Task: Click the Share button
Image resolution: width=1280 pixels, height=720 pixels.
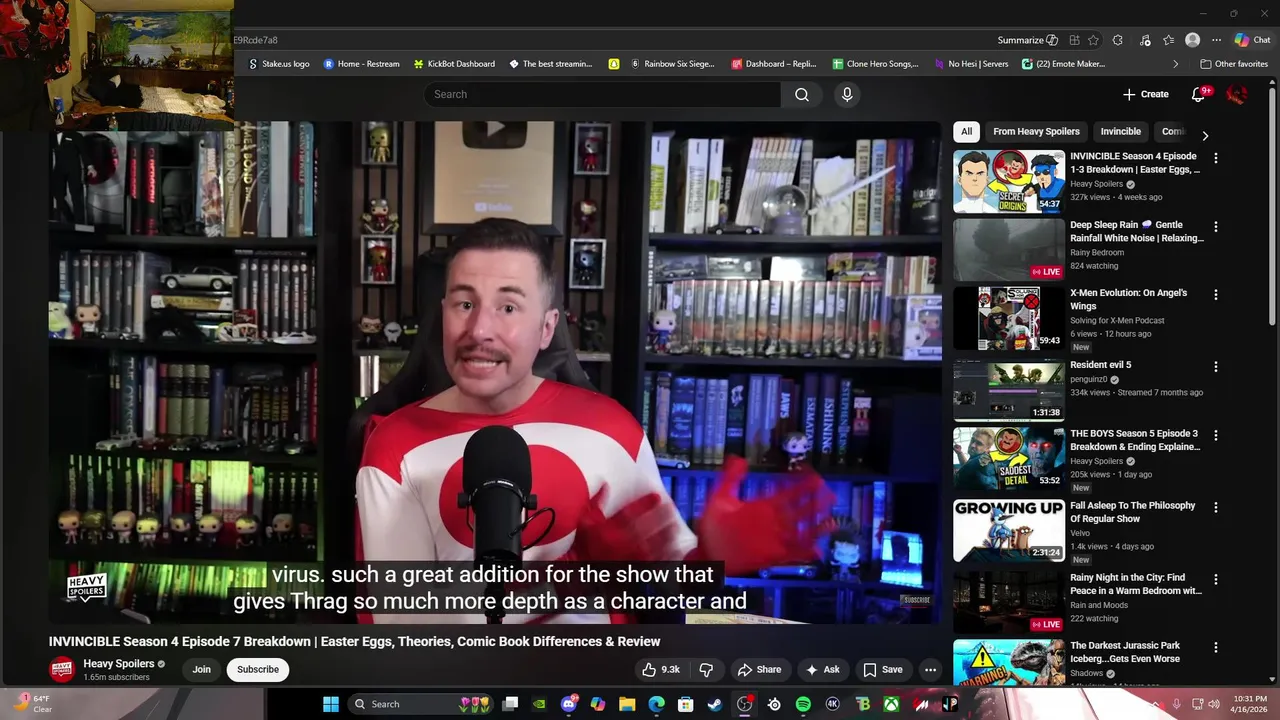Action: 759,670
